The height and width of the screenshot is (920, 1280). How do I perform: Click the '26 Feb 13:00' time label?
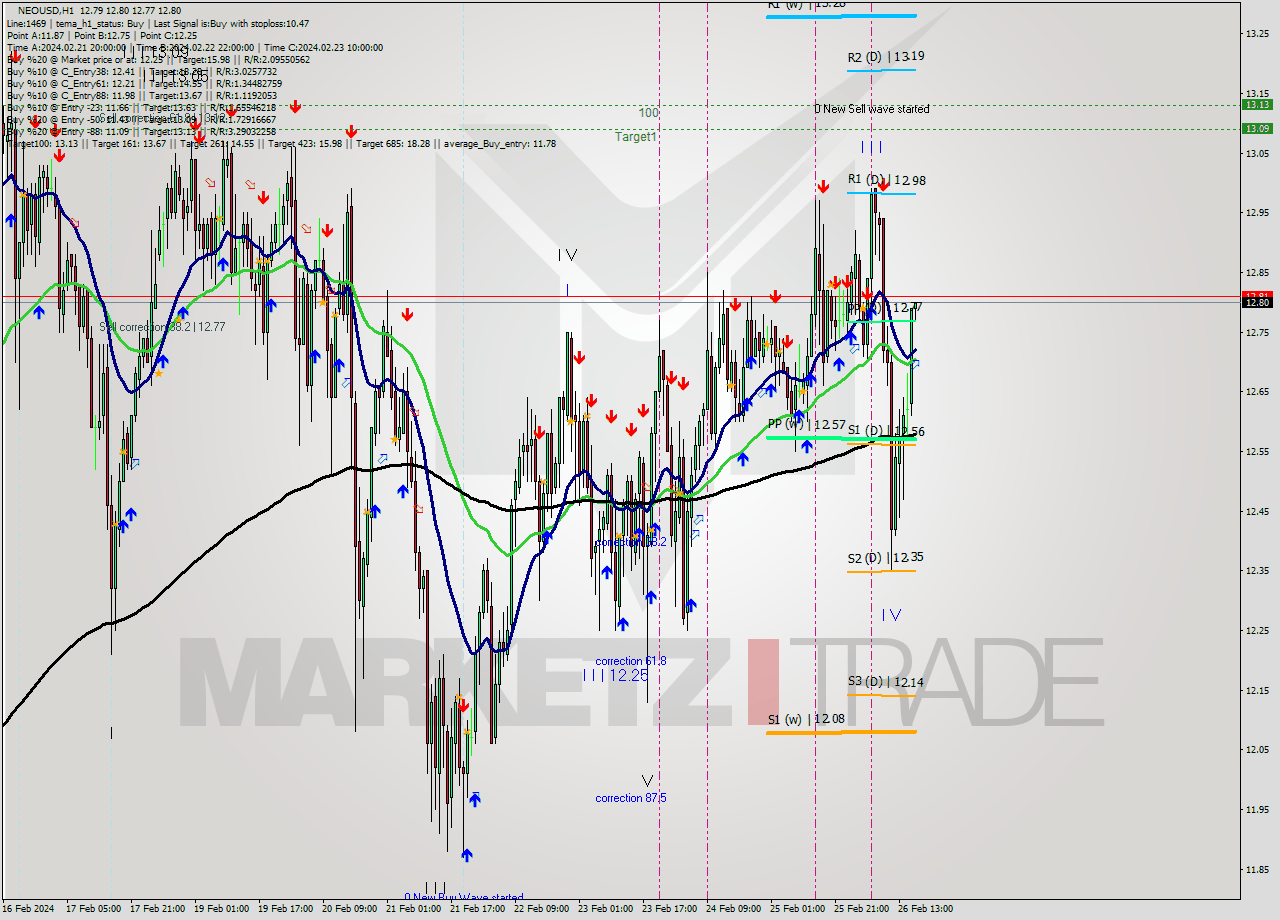pos(925,909)
